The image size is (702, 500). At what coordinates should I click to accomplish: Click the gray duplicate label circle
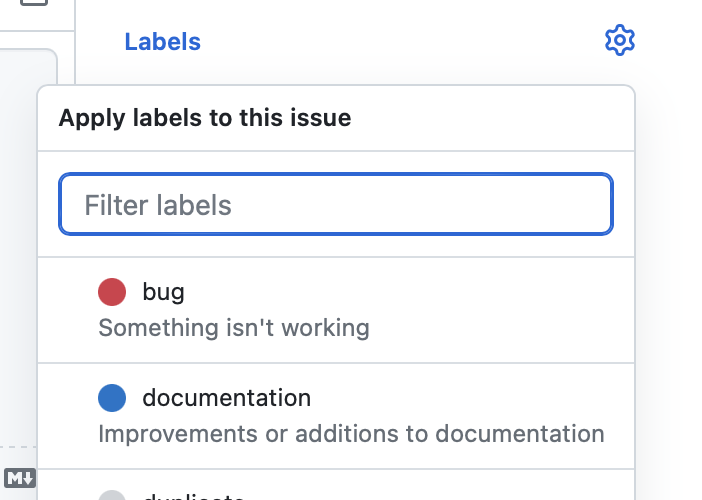112,495
